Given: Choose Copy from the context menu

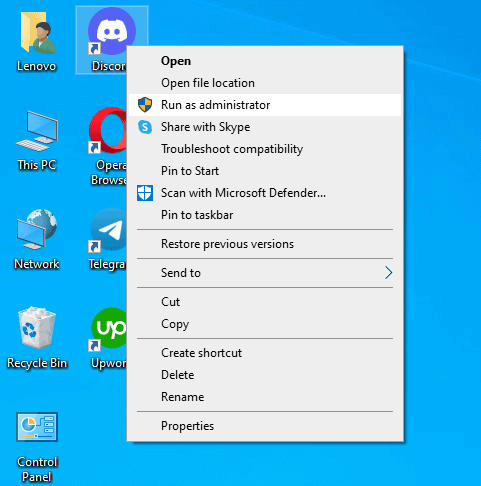Looking at the screenshot, I should [x=265, y=324].
